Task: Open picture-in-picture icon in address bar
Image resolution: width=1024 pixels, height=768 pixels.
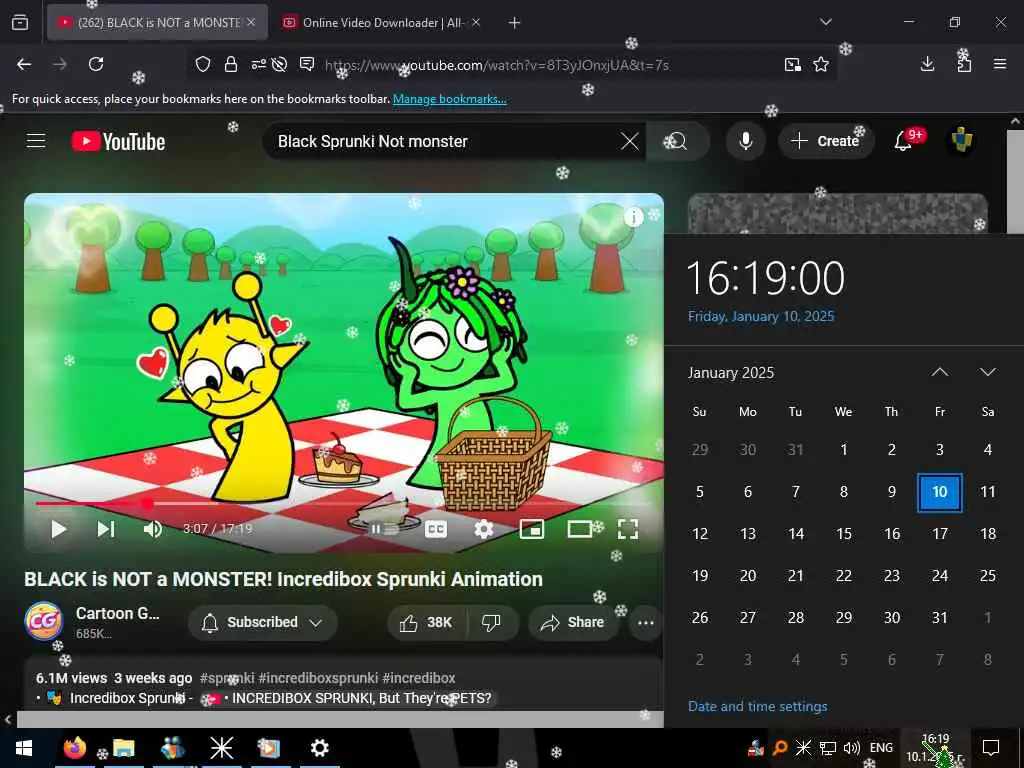Action: point(793,64)
